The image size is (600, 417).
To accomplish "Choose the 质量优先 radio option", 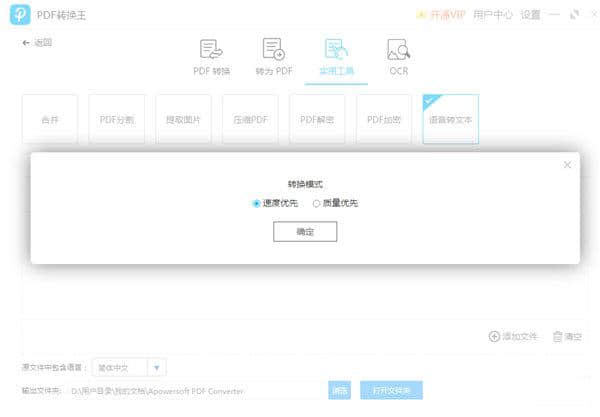I will tap(317, 203).
